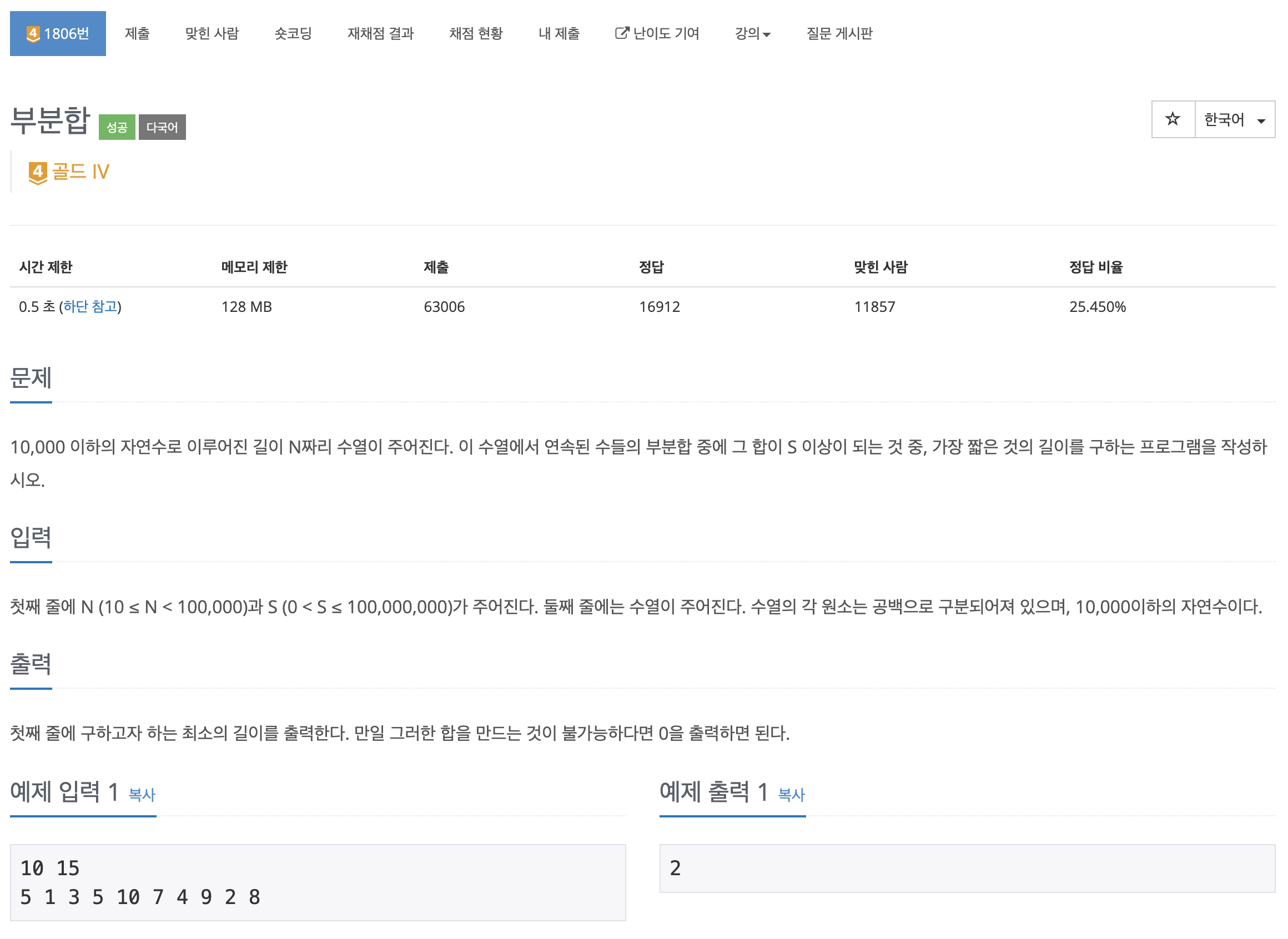1288x939 pixels.
Task: Click the green 성공 badge
Action: click(117, 126)
